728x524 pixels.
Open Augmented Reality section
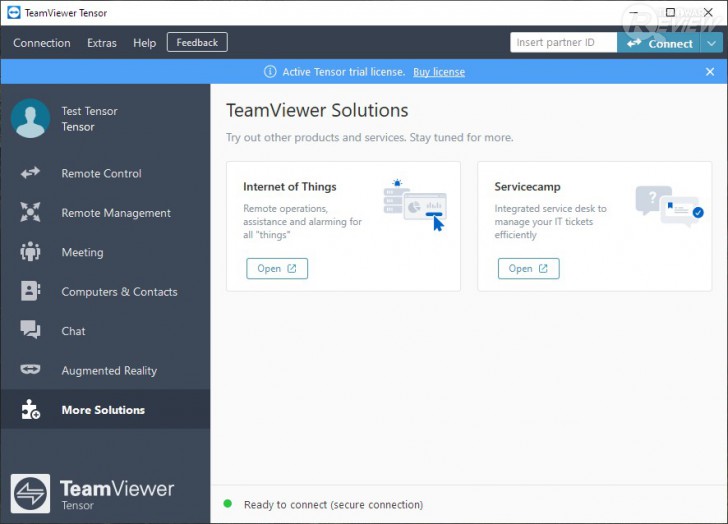105,370
